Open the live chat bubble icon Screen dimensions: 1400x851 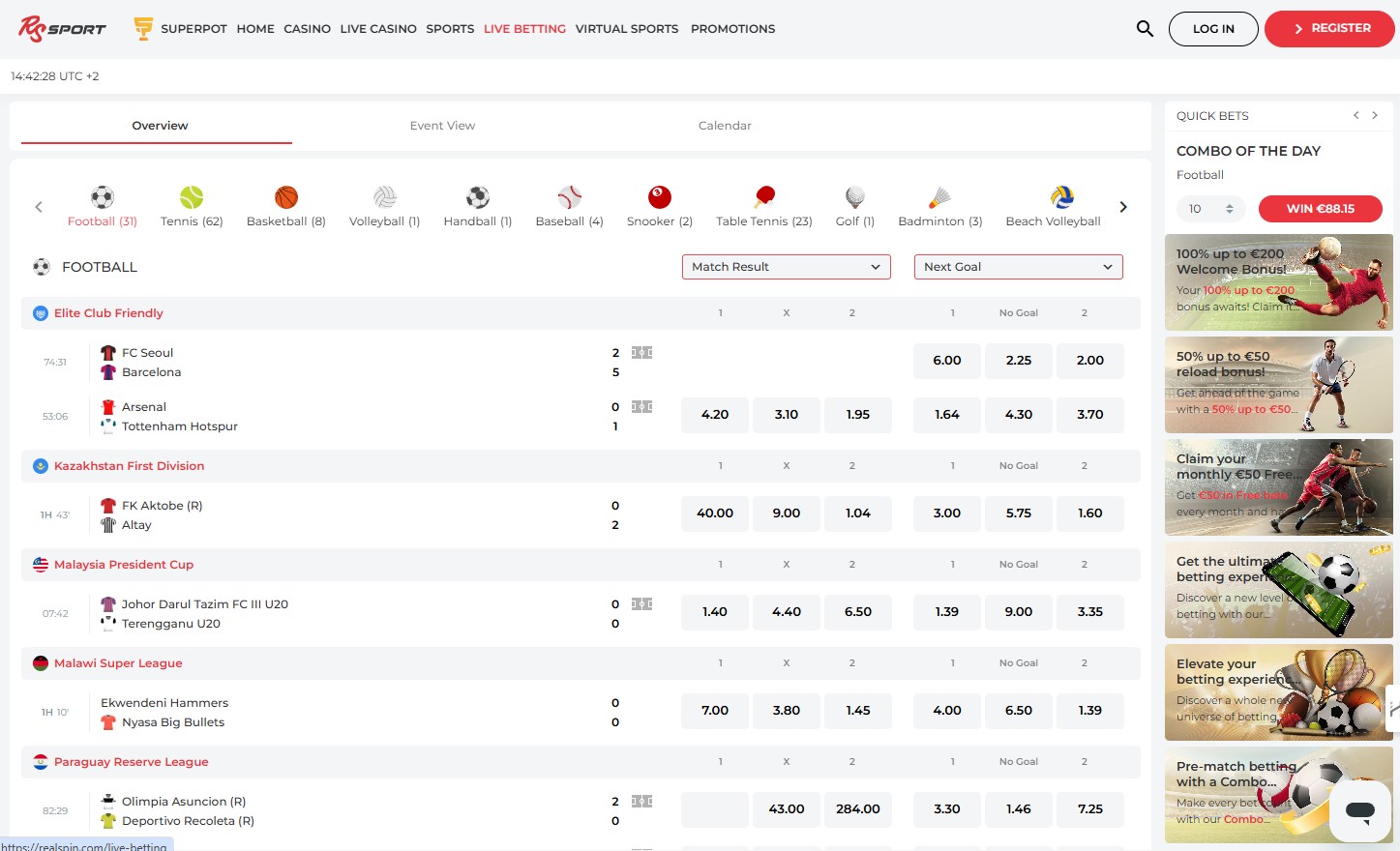click(x=1360, y=811)
